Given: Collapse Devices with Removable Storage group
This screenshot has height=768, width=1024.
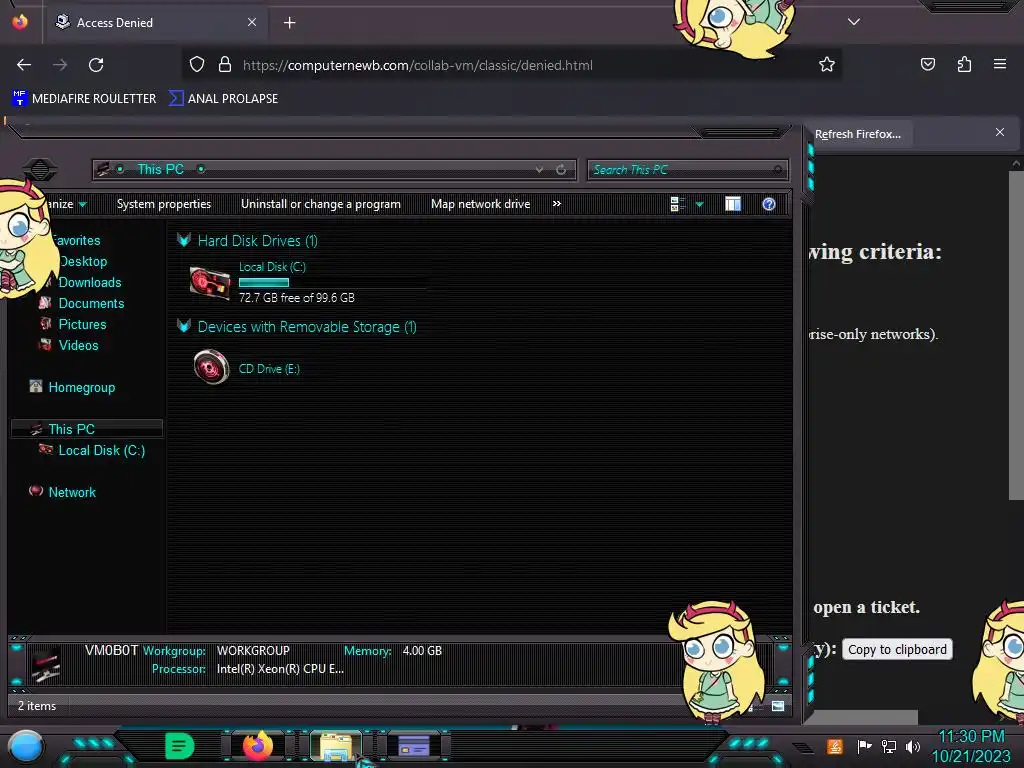Looking at the screenshot, I should click(184, 326).
